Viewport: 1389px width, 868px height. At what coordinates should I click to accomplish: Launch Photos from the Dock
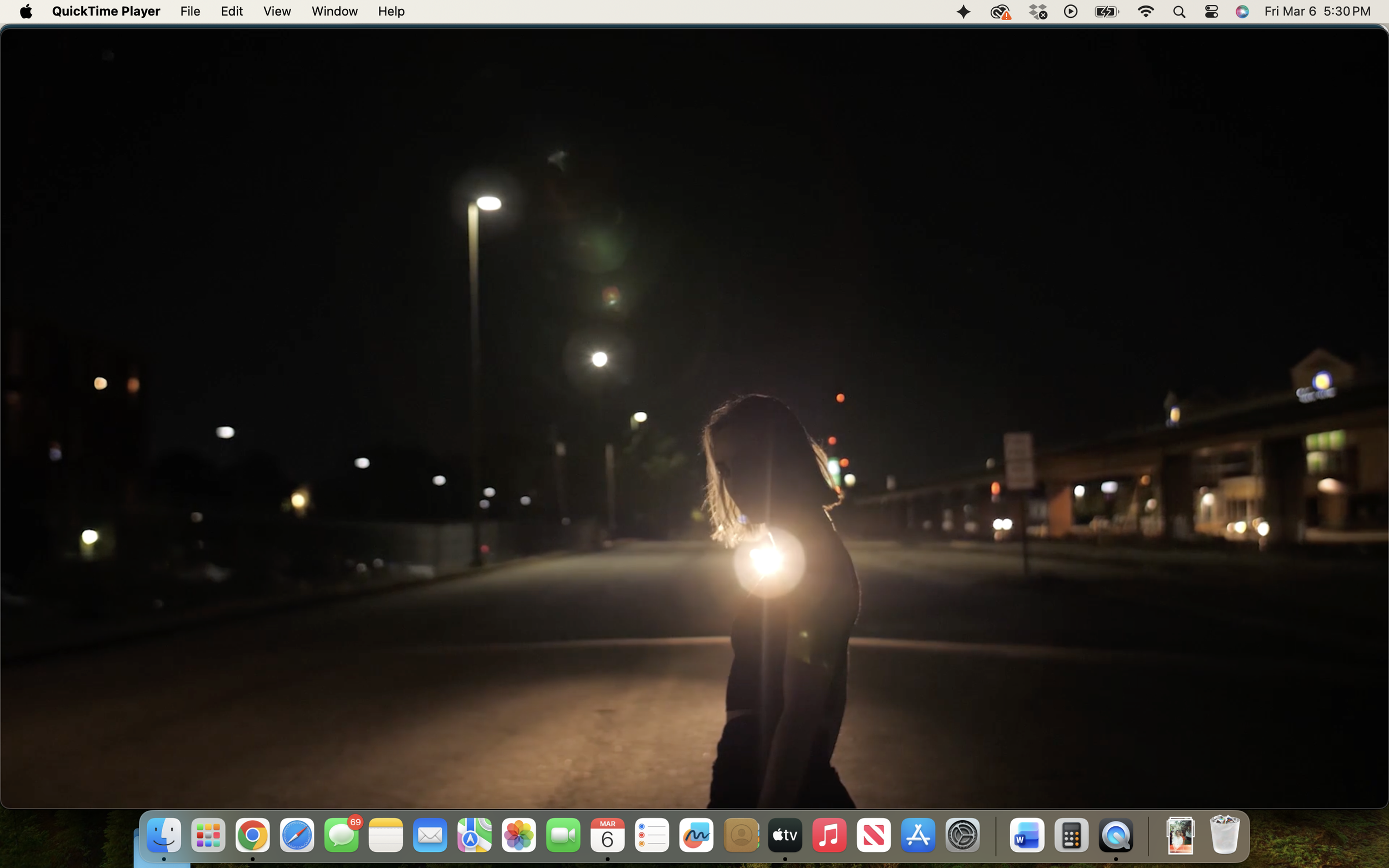pyautogui.click(x=518, y=835)
